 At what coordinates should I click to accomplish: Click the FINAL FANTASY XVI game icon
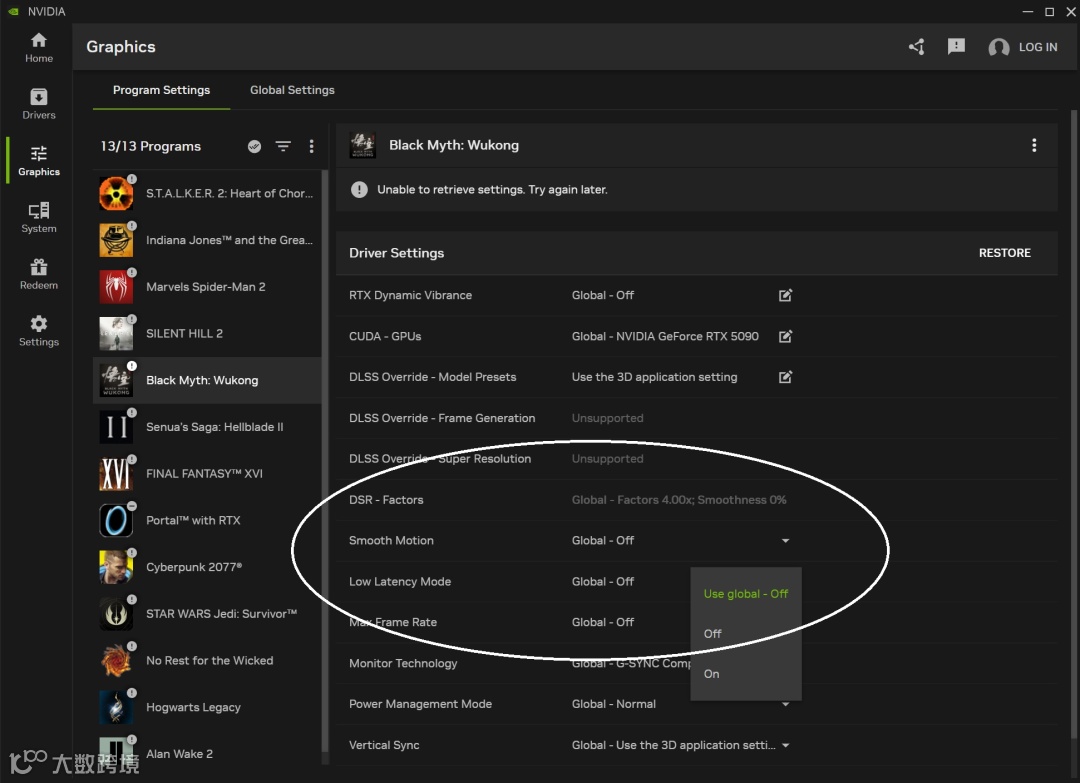coord(116,474)
